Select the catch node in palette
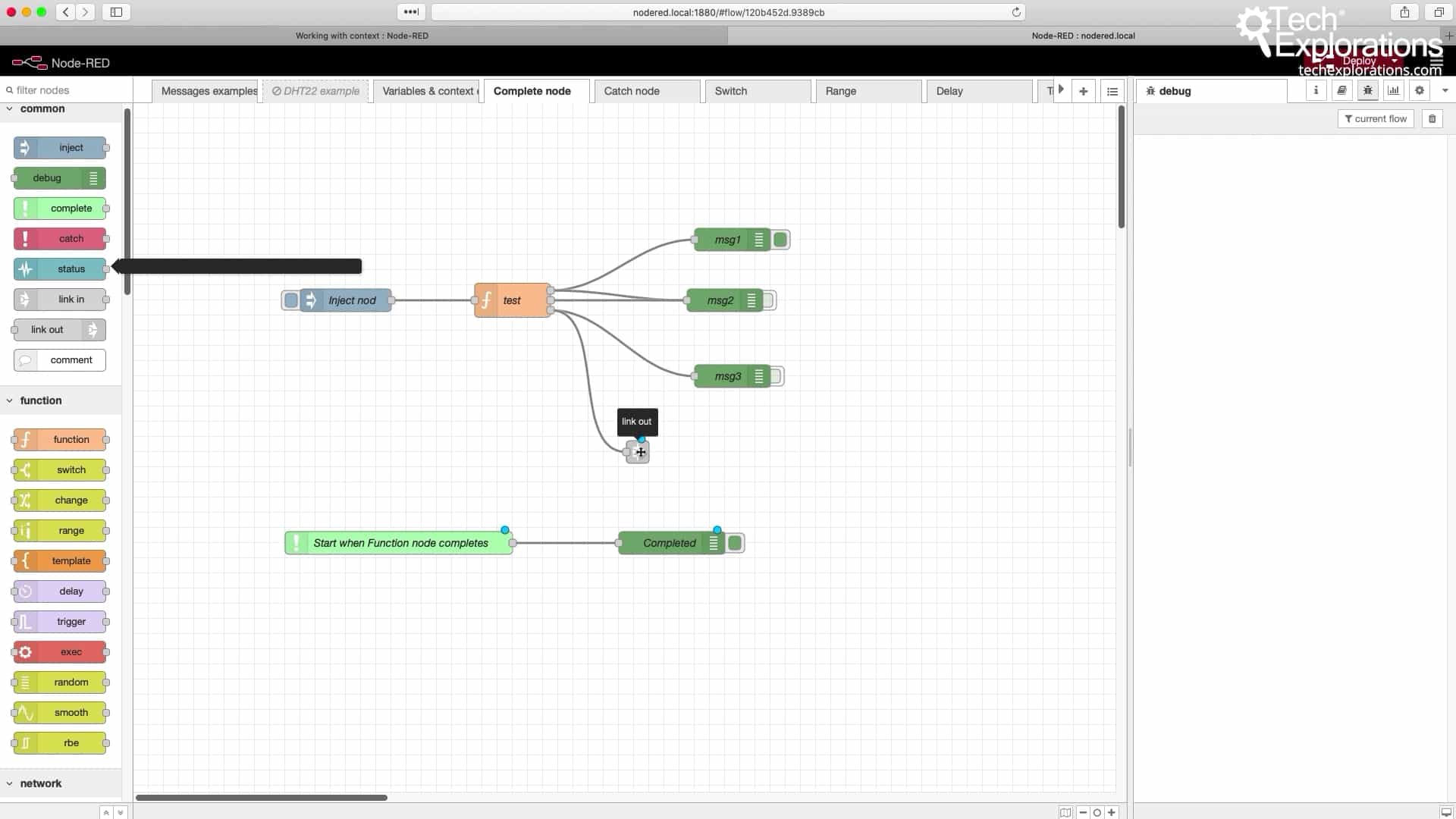Image resolution: width=1456 pixels, height=819 pixels. click(x=60, y=239)
